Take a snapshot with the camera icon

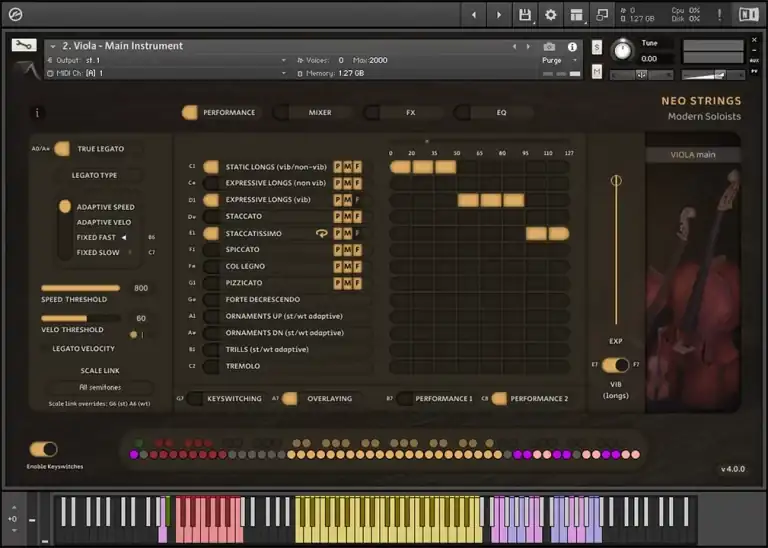point(549,47)
